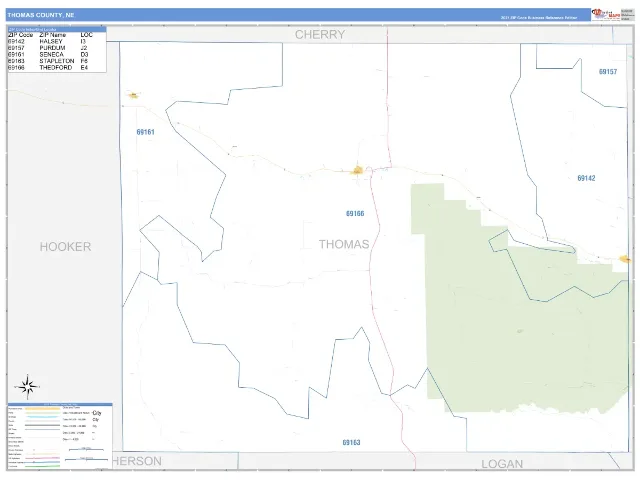This screenshot has height=480, width=640.
Task: Click the large bold "City" sample in legend
Action: pos(97,413)
